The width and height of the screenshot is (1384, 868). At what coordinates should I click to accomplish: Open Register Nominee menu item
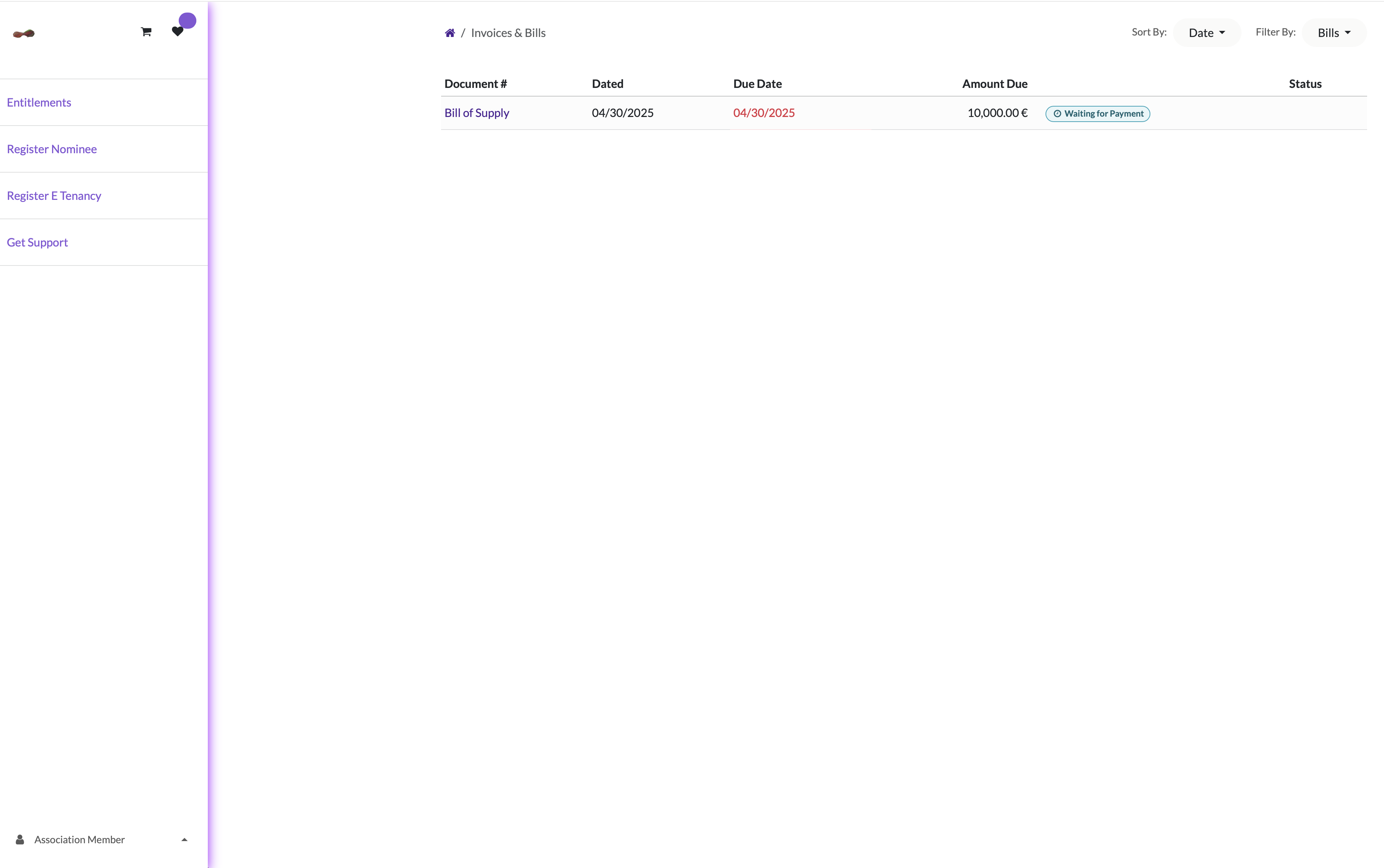click(x=52, y=149)
